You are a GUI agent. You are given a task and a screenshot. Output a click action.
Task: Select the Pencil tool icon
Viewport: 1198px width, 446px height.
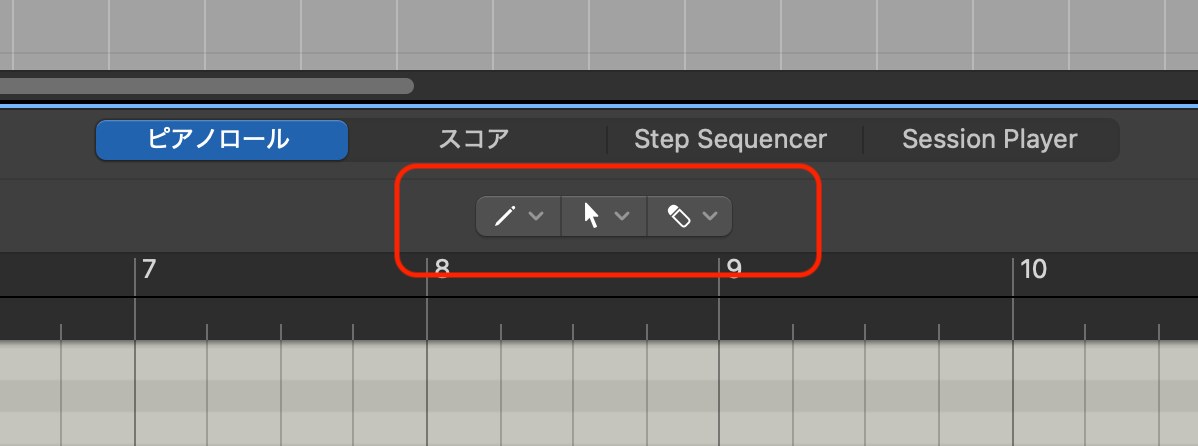[x=504, y=216]
